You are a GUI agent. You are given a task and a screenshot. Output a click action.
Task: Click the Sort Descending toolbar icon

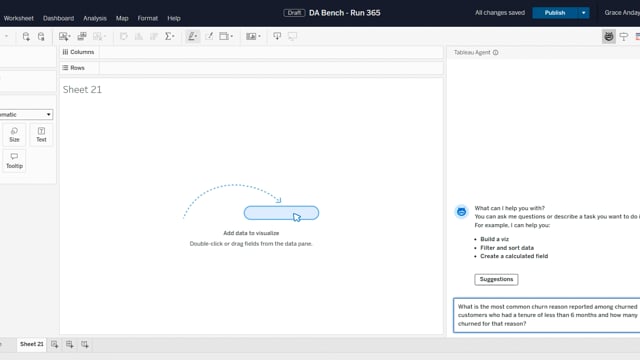coord(154,36)
